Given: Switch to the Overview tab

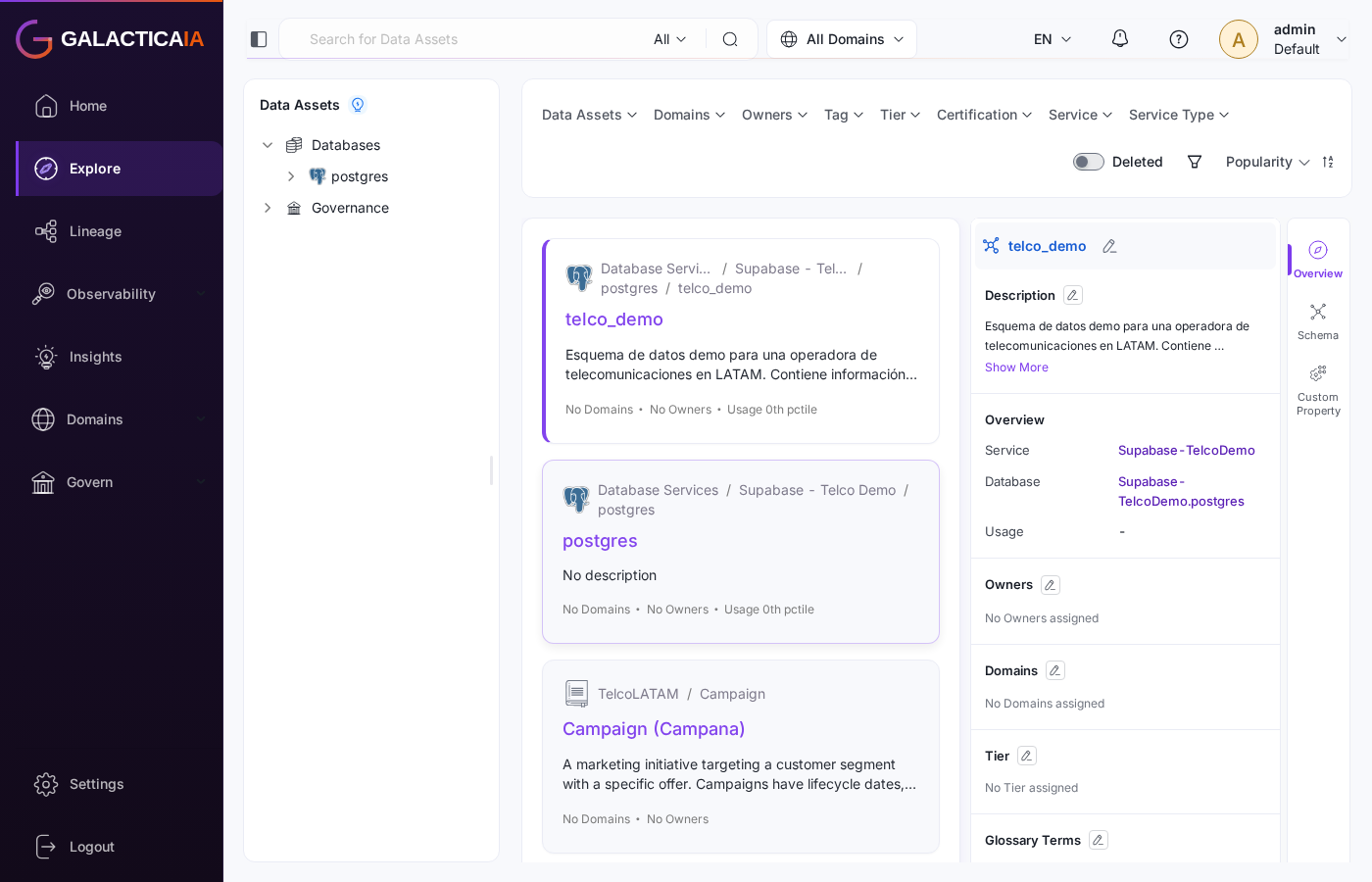Looking at the screenshot, I should coord(1318,260).
